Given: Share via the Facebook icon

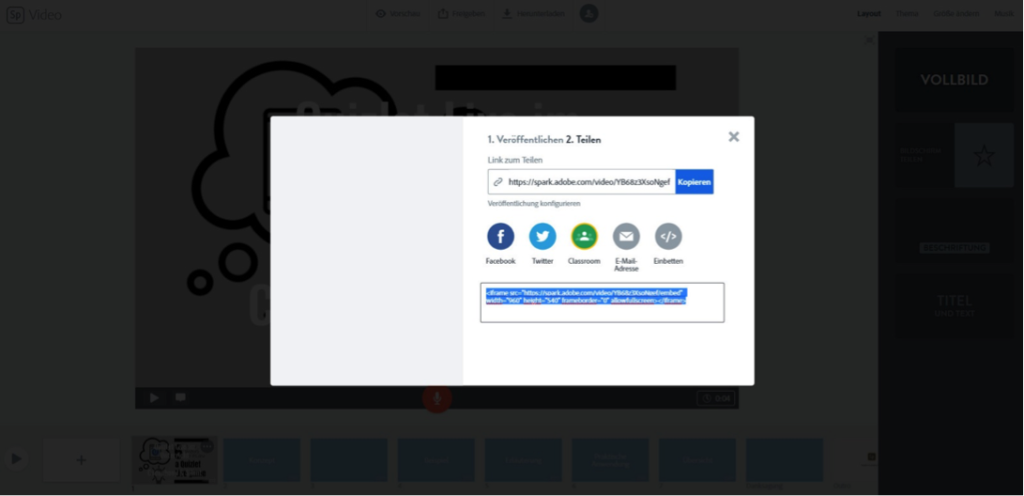Looking at the screenshot, I should (500, 236).
